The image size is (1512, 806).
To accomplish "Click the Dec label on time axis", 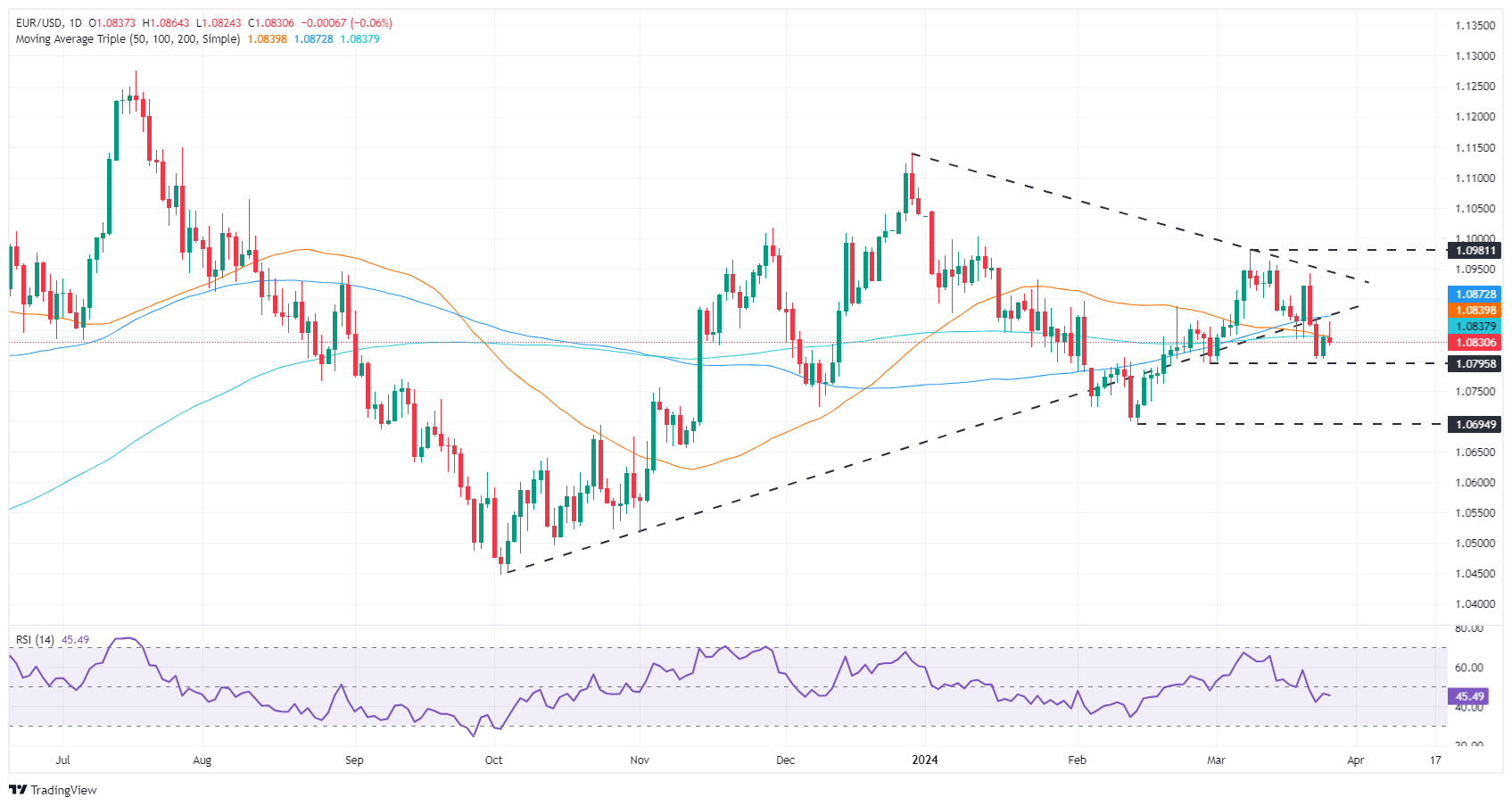I will click(x=786, y=760).
